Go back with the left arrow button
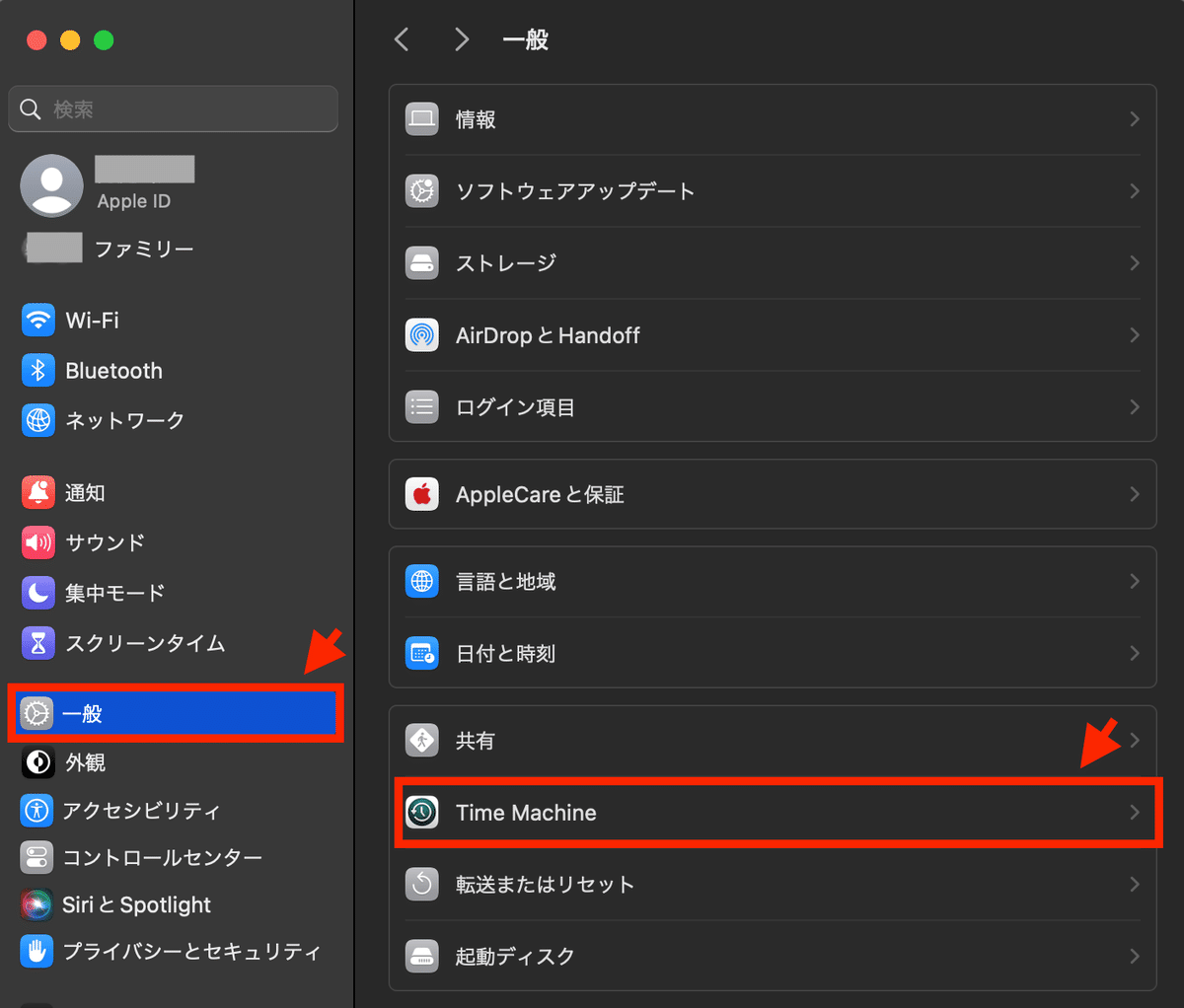 click(x=401, y=39)
